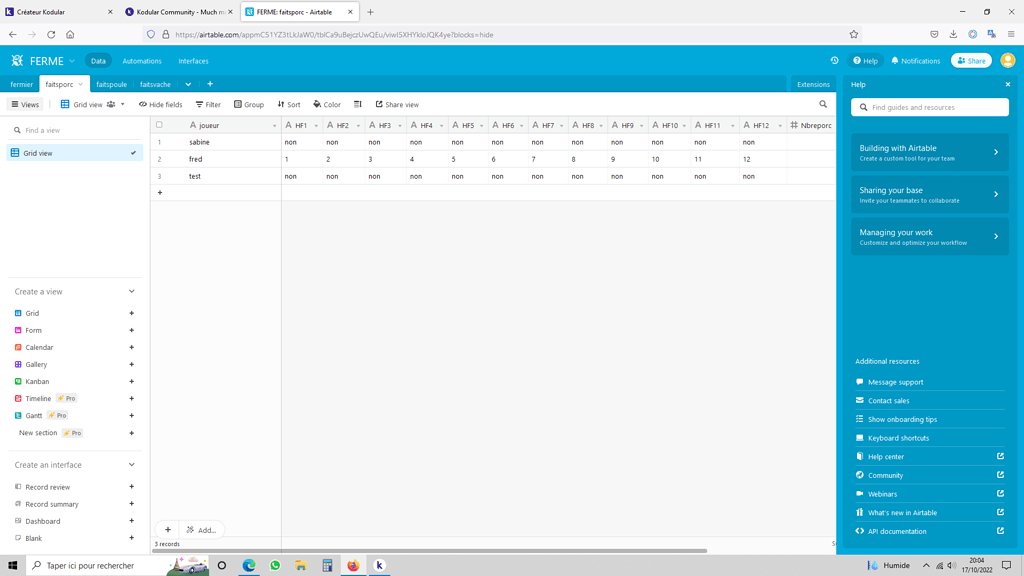Add a Record review interface plus

pyautogui.click(x=131, y=487)
